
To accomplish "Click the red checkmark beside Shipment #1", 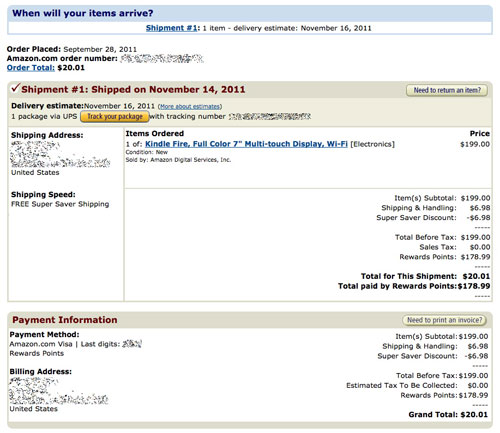I will click(x=16, y=88).
